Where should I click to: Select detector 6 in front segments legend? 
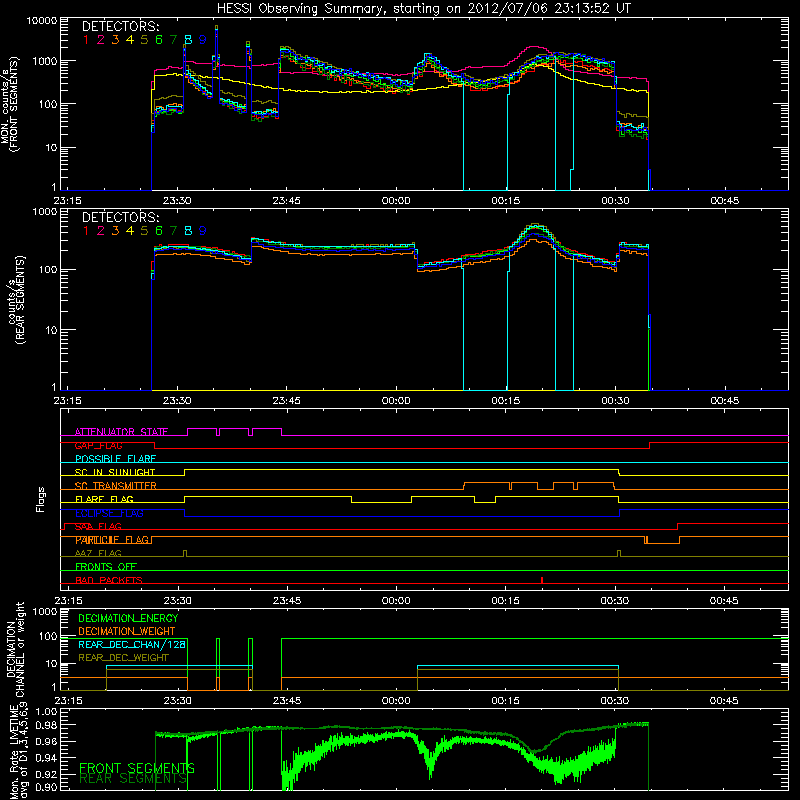pos(159,40)
